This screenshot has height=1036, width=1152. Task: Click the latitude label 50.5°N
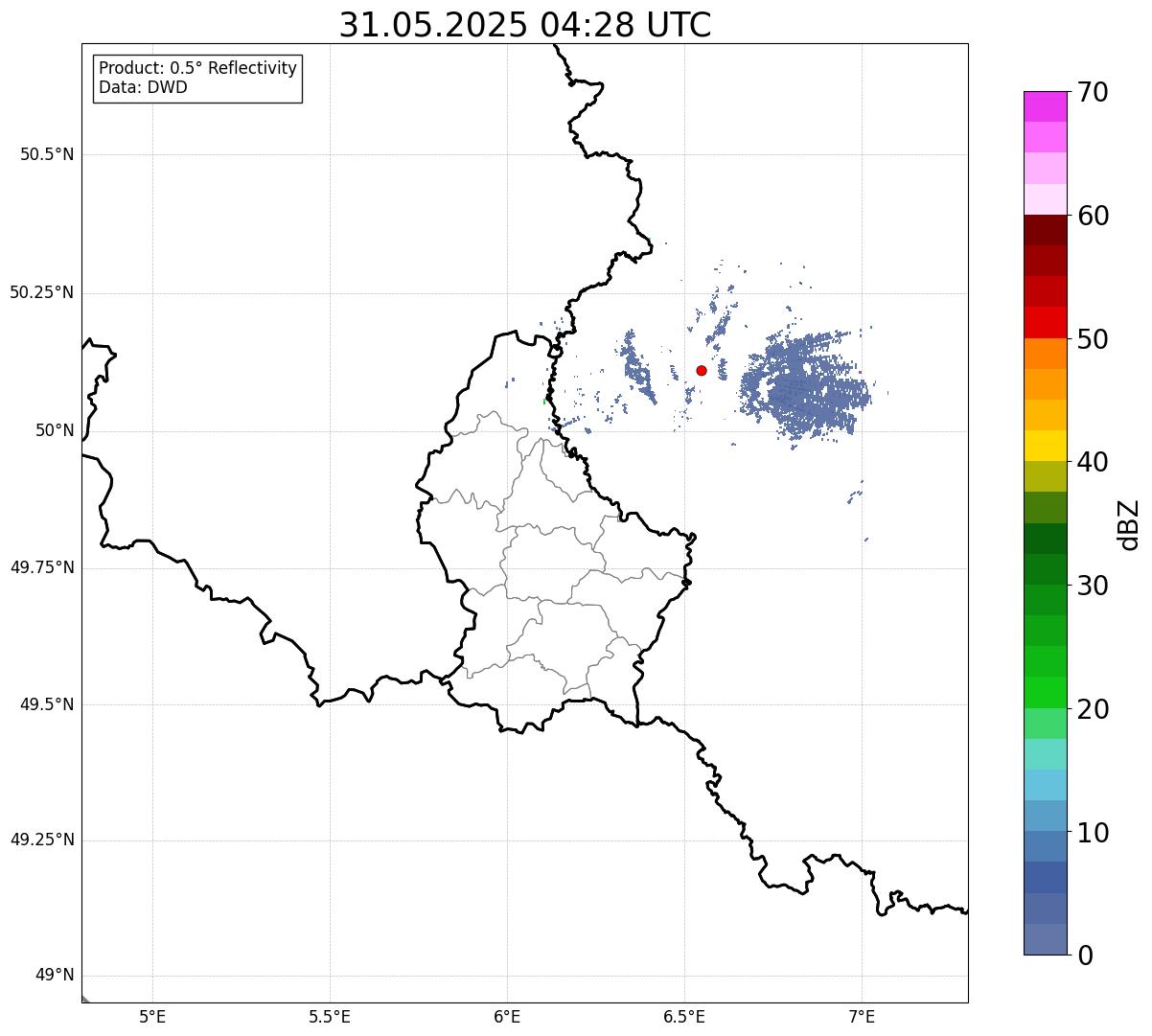pyautogui.click(x=47, y=155)
